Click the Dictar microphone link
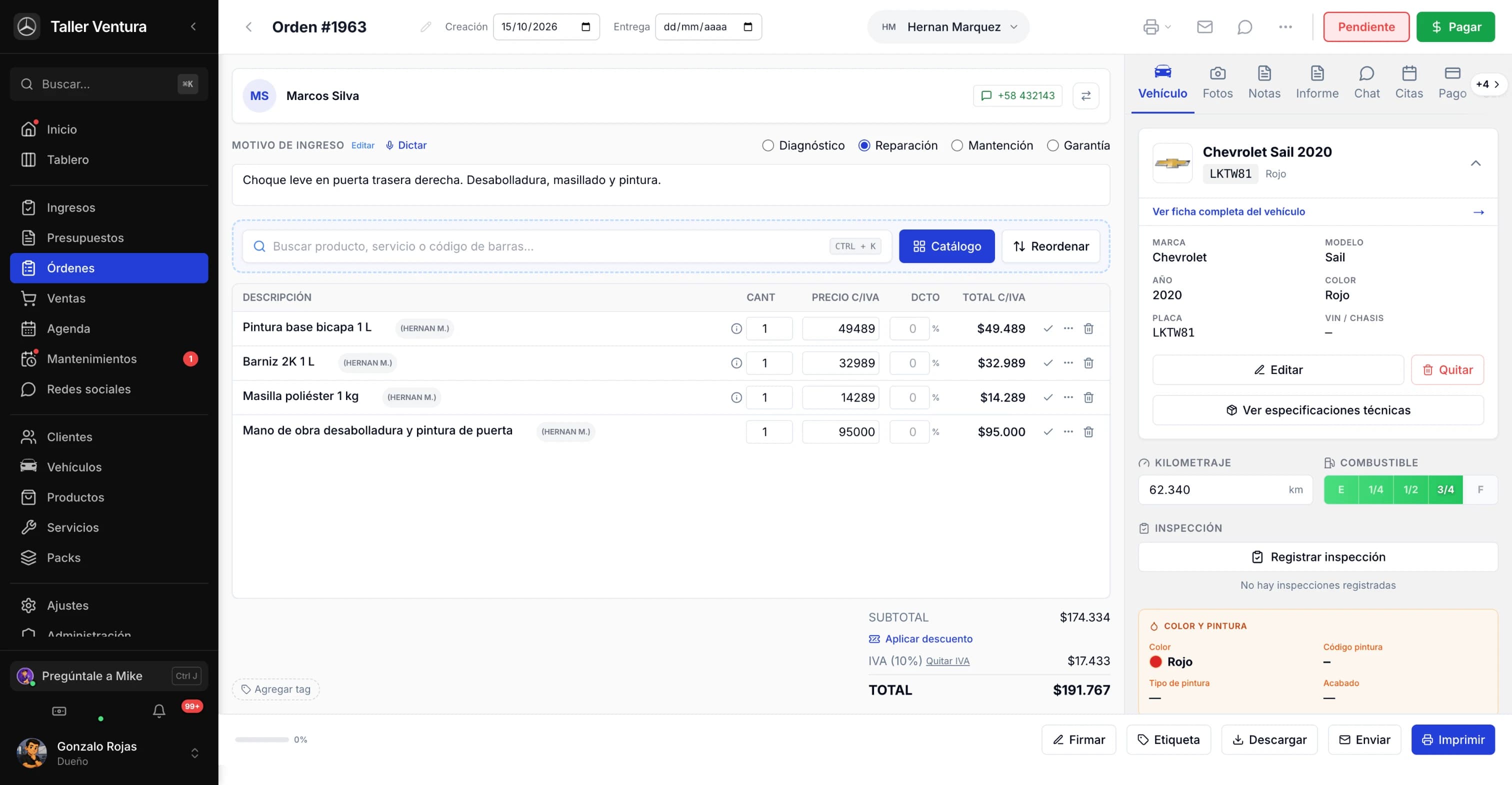Image resolution: width=1512 pixels, height=785 pixels. click(405, 145)
